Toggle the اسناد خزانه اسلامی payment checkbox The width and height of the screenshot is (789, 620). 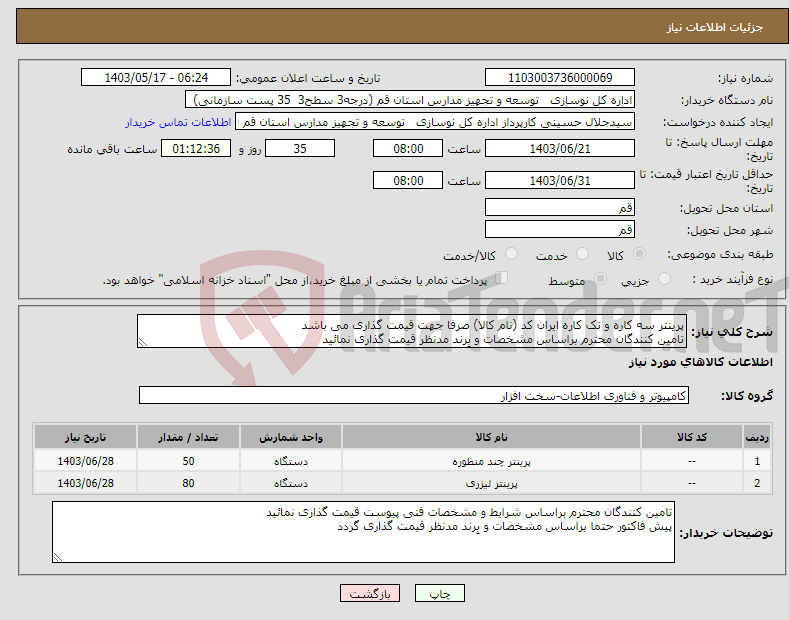(502, 278)
